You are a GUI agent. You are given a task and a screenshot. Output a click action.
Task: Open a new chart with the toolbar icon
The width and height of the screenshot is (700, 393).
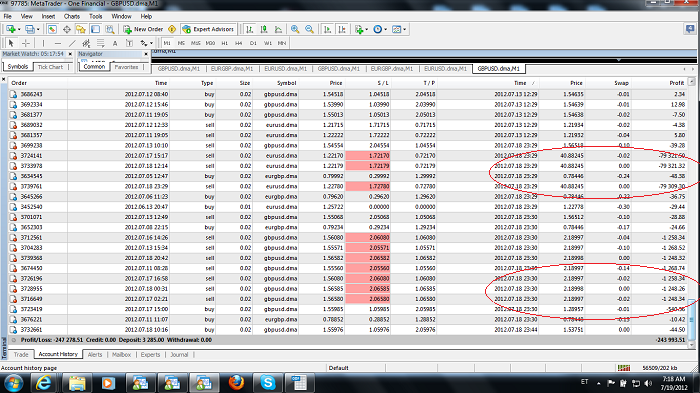pos(10,29)
